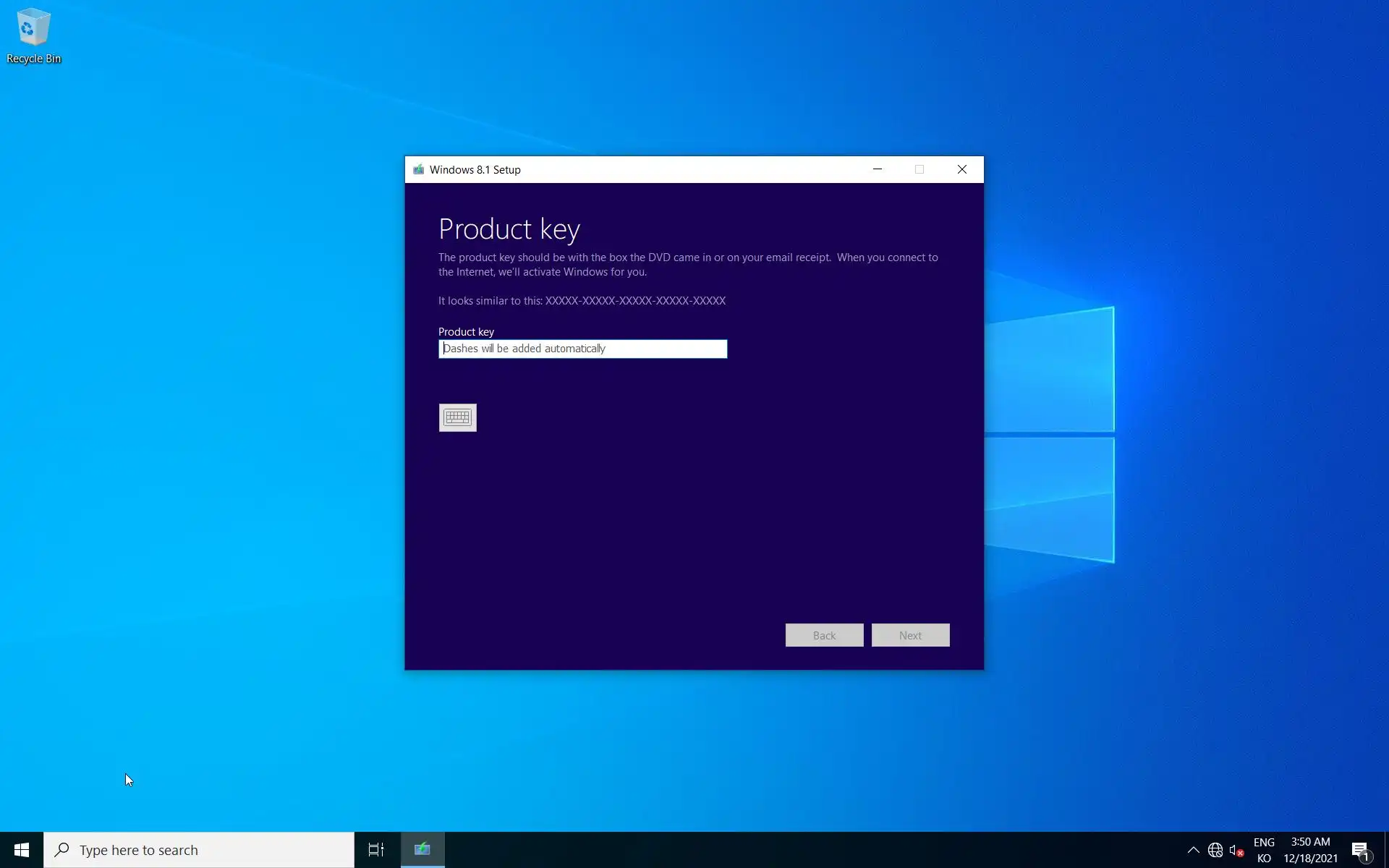
Task: Click the muted volume tray icon
Action: (x=1236, y=850)
